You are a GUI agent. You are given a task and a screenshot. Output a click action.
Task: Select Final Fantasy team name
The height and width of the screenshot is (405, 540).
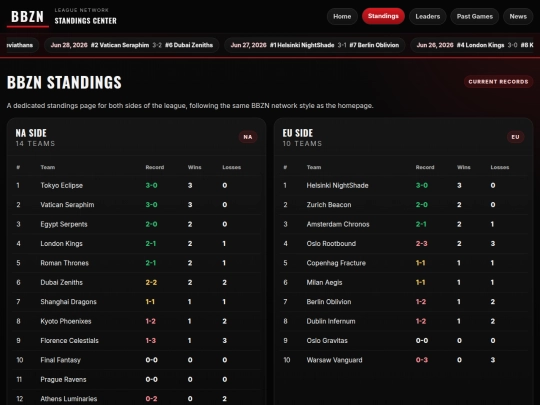click(x=60, y=360)
